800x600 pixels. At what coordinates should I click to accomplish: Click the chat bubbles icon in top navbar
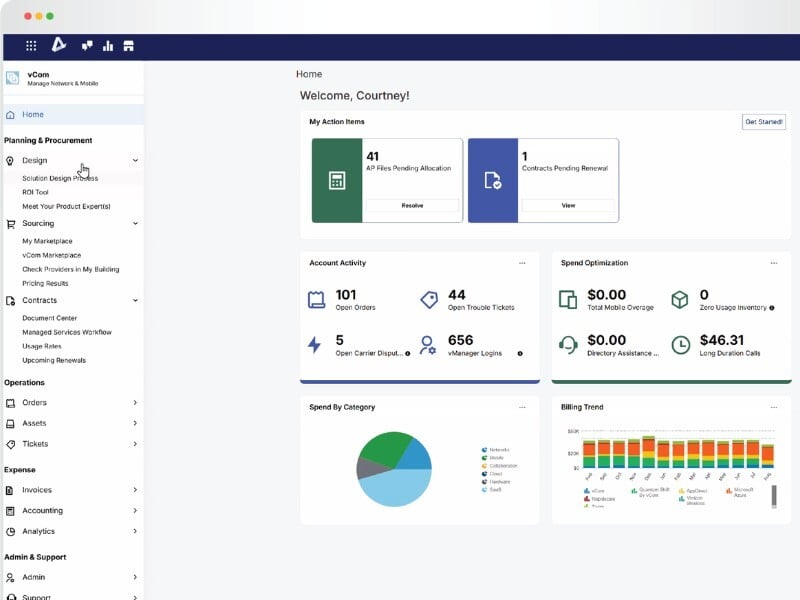pyautogui.click(x=86, y=45)
